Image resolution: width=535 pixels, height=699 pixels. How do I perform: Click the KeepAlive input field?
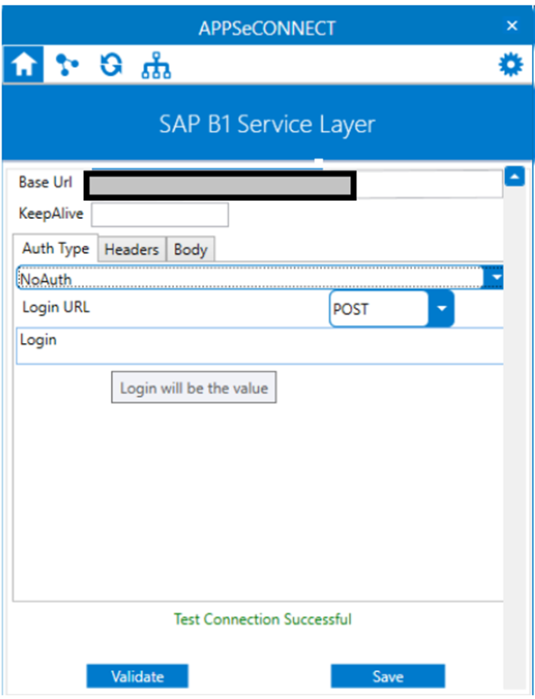[160, 214]
